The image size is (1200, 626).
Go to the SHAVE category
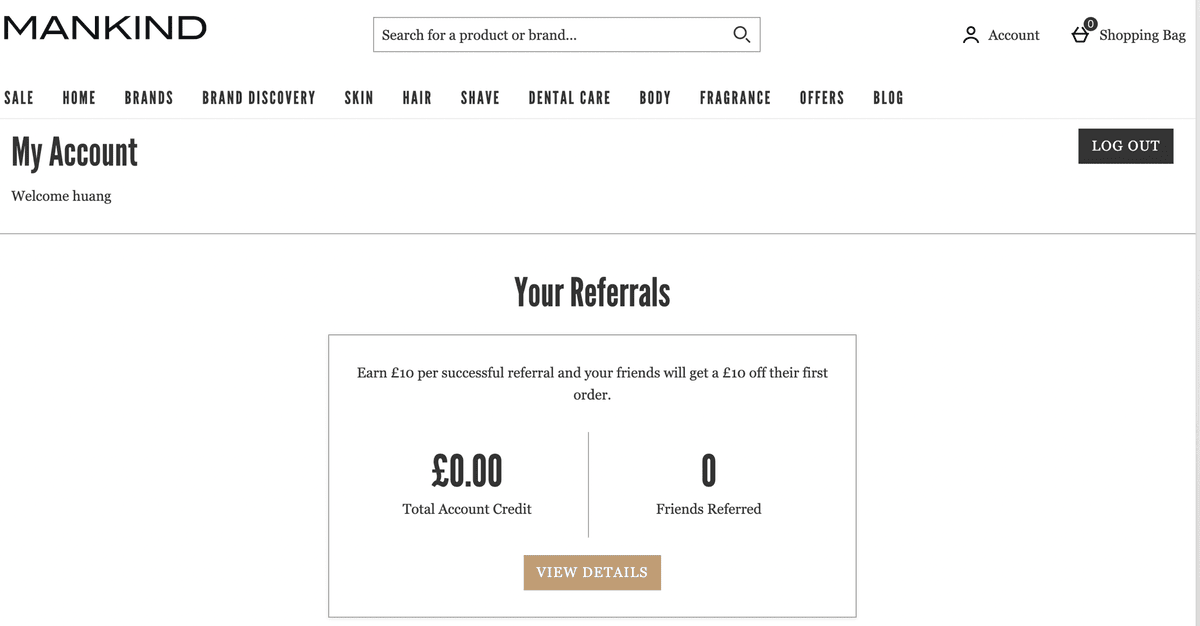click(x=480, y=98)
